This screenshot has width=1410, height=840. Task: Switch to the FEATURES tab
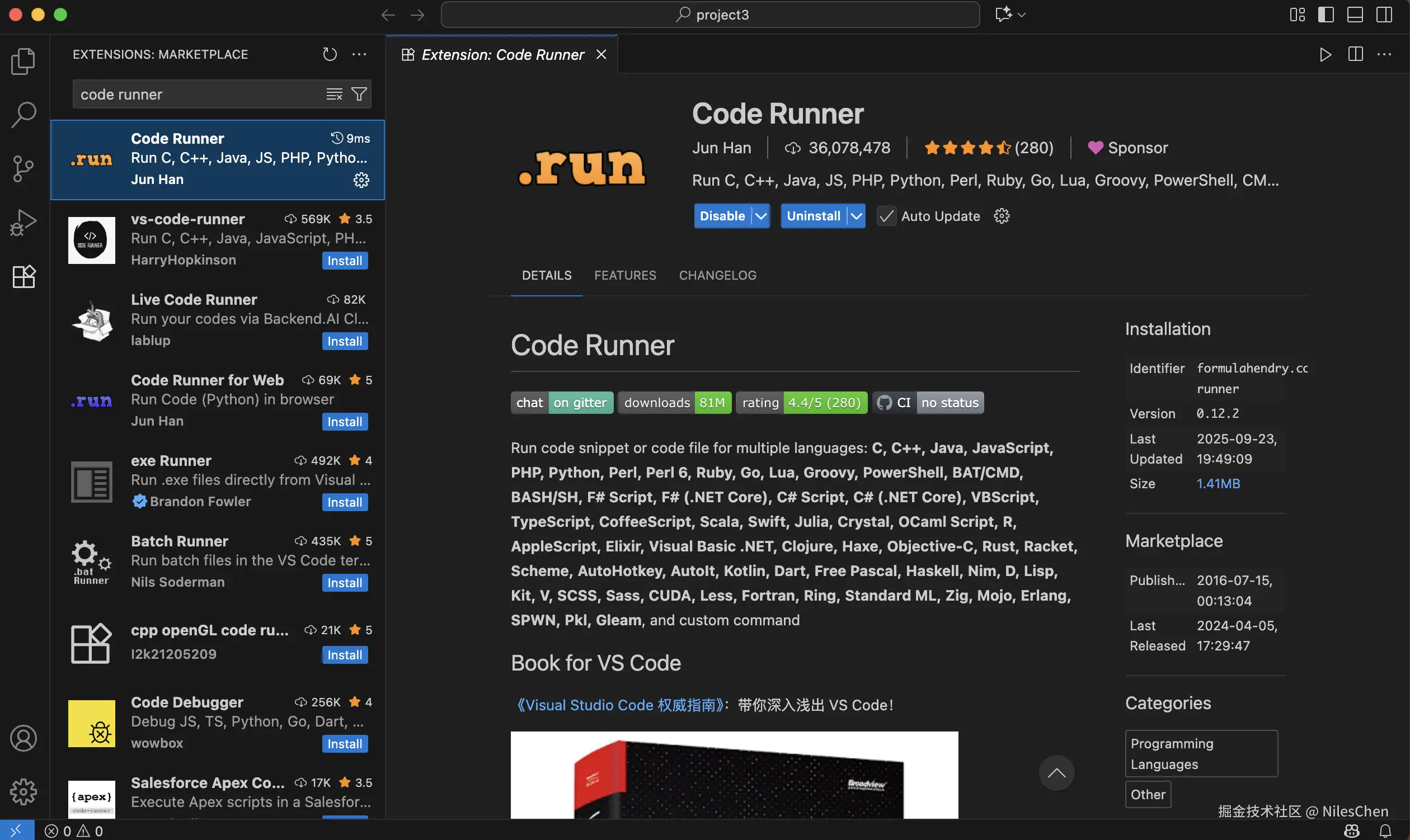tap(624, 275)
